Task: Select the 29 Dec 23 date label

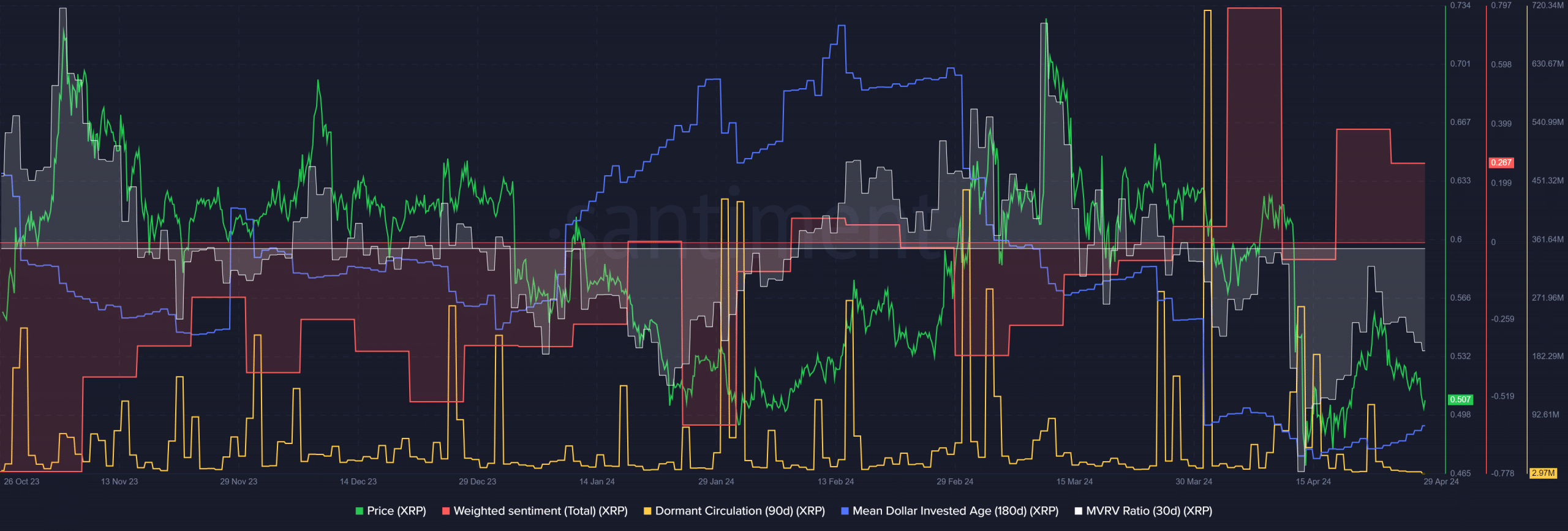Action: [x=478, y=481]
